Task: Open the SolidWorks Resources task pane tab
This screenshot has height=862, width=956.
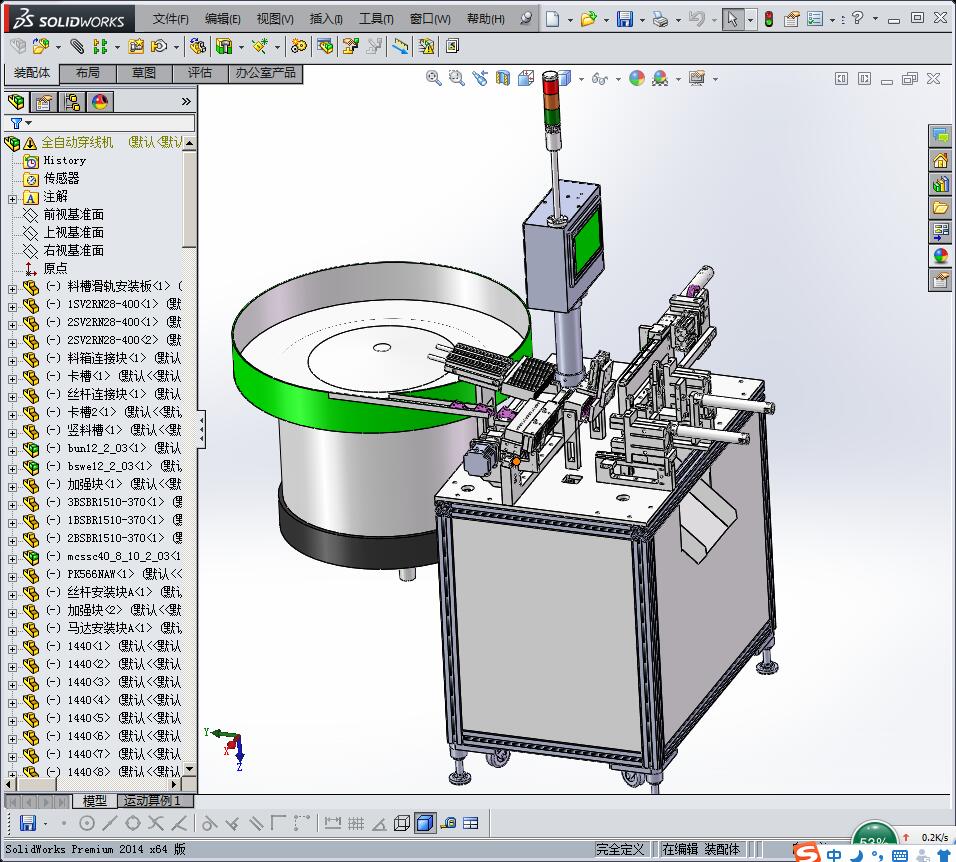Action: coord(940,160)
